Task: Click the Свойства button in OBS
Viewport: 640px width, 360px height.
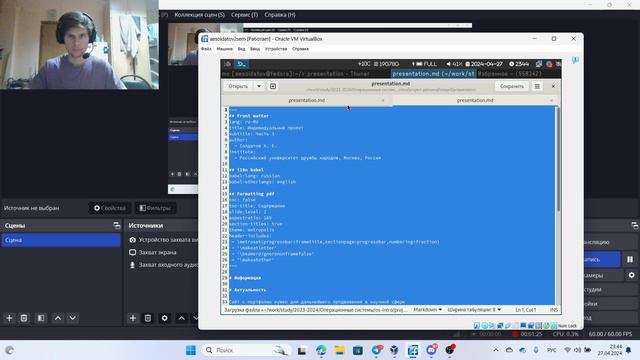Action: pyautogui.click(x=110, y=208)
